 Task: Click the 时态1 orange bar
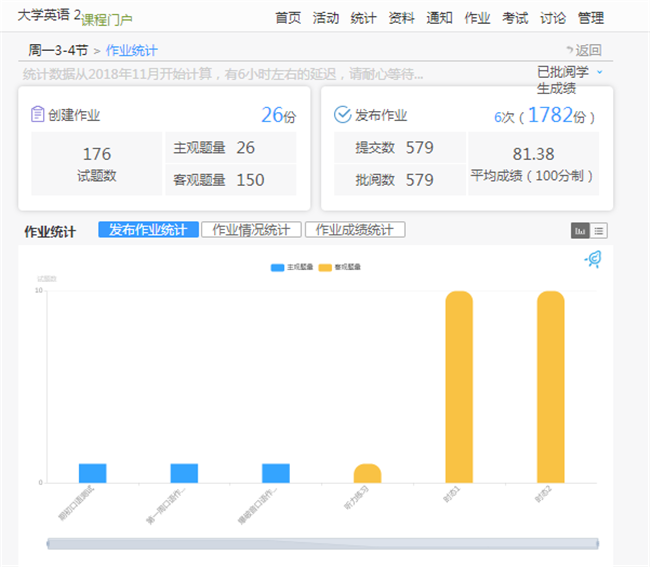[459, 387]
